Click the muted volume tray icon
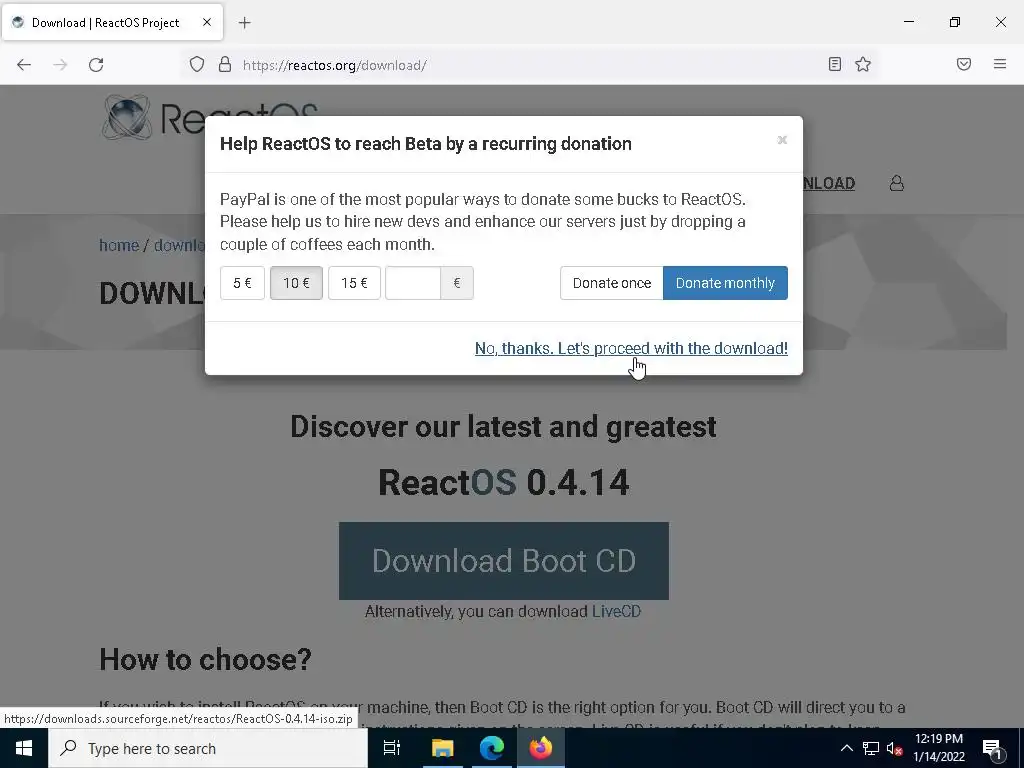 (895, 748)
